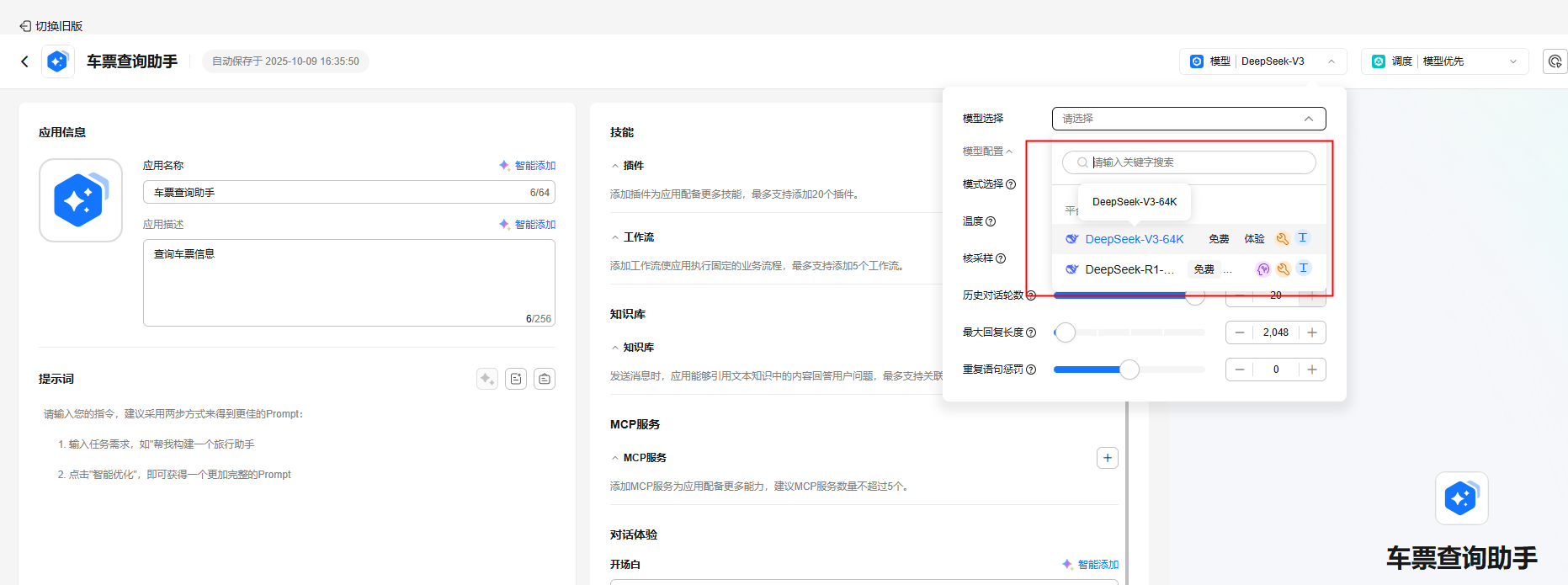Open the 模型 DeepSeek-V3 dropdown in header
1568x585 pixels.
[x=1263, y=61]
